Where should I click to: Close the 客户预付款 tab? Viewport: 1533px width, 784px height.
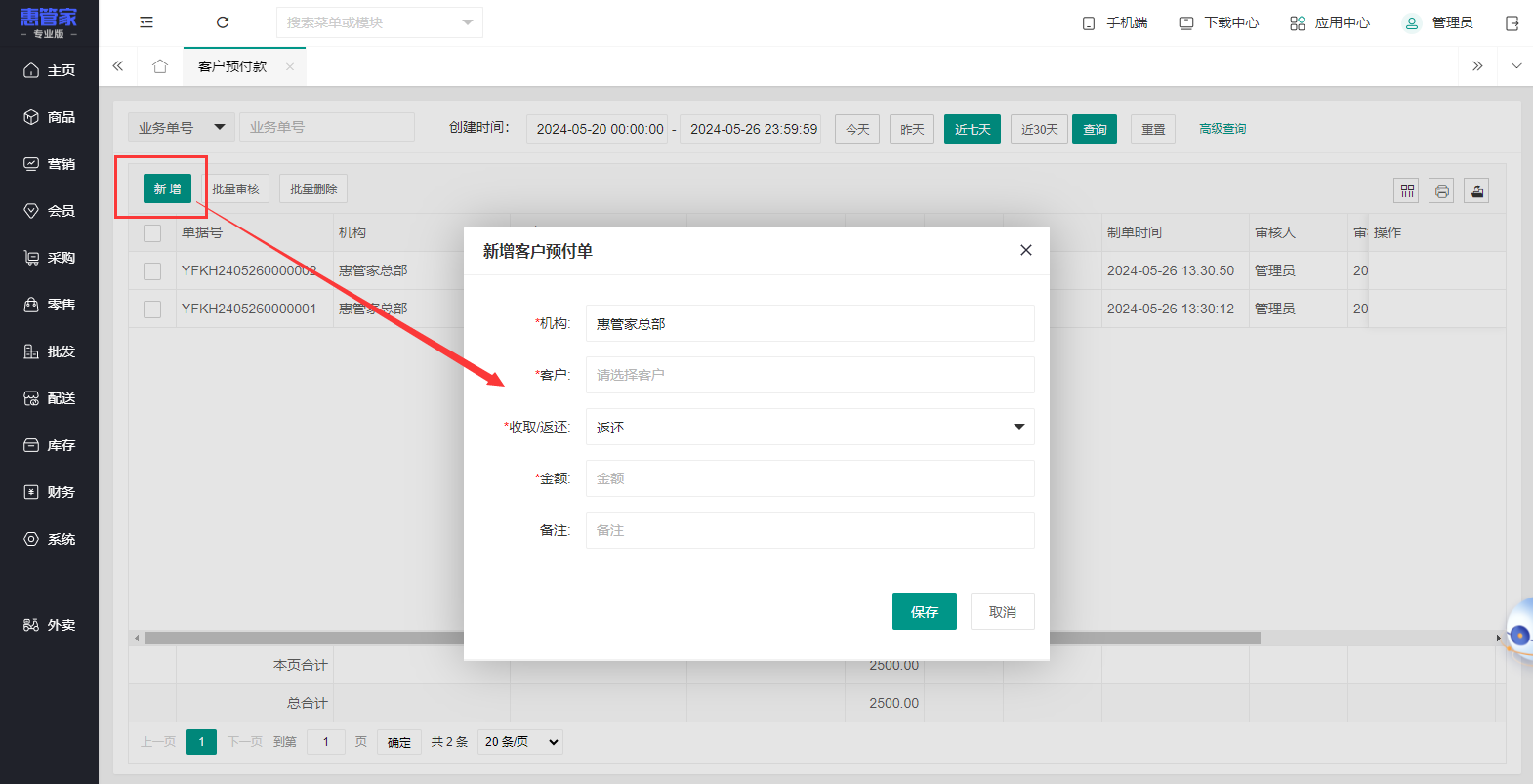[290, 67]
